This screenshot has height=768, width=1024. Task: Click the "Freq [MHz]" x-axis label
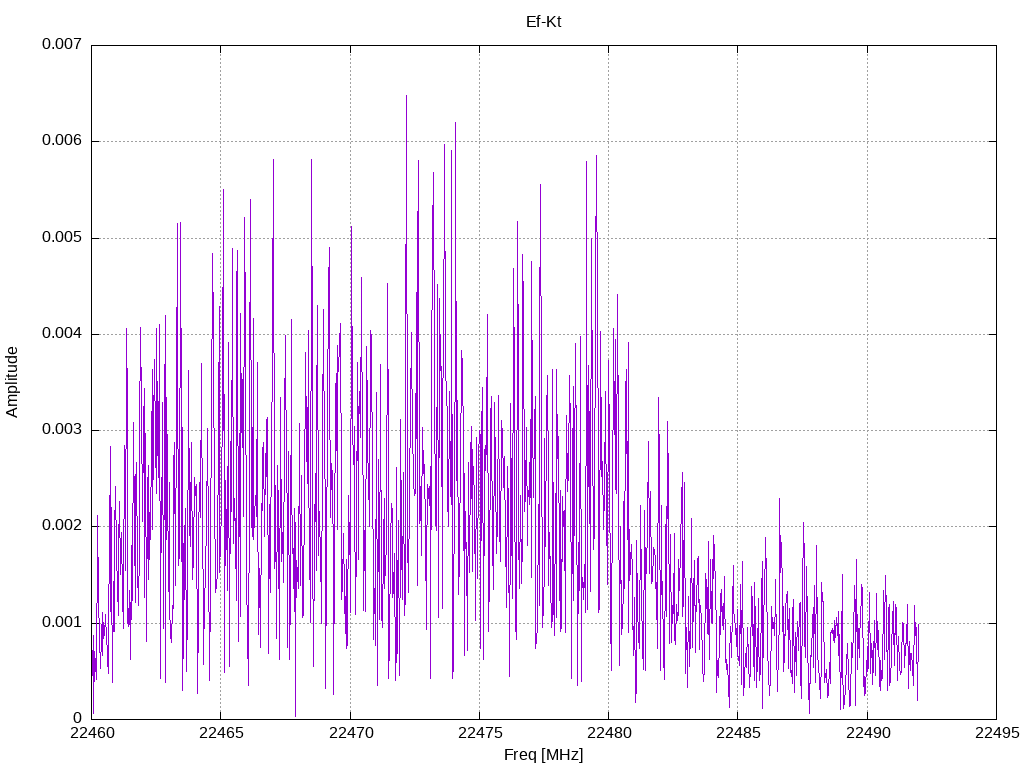[543, 755]
